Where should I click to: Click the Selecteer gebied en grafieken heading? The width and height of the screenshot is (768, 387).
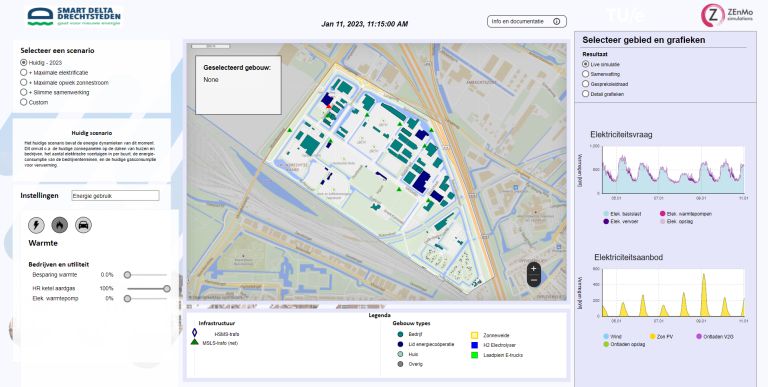pyautogui.click(x=644, y=40)
